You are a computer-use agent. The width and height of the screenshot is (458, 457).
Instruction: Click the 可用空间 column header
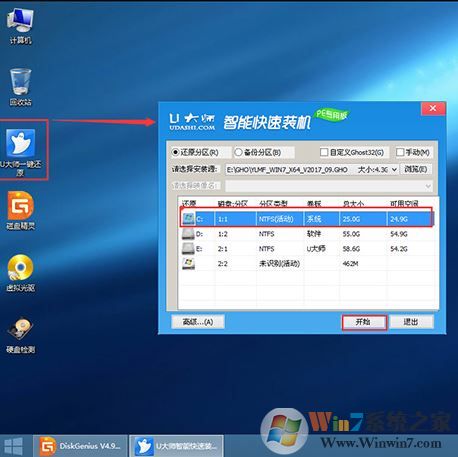click(x=404, y=203)
